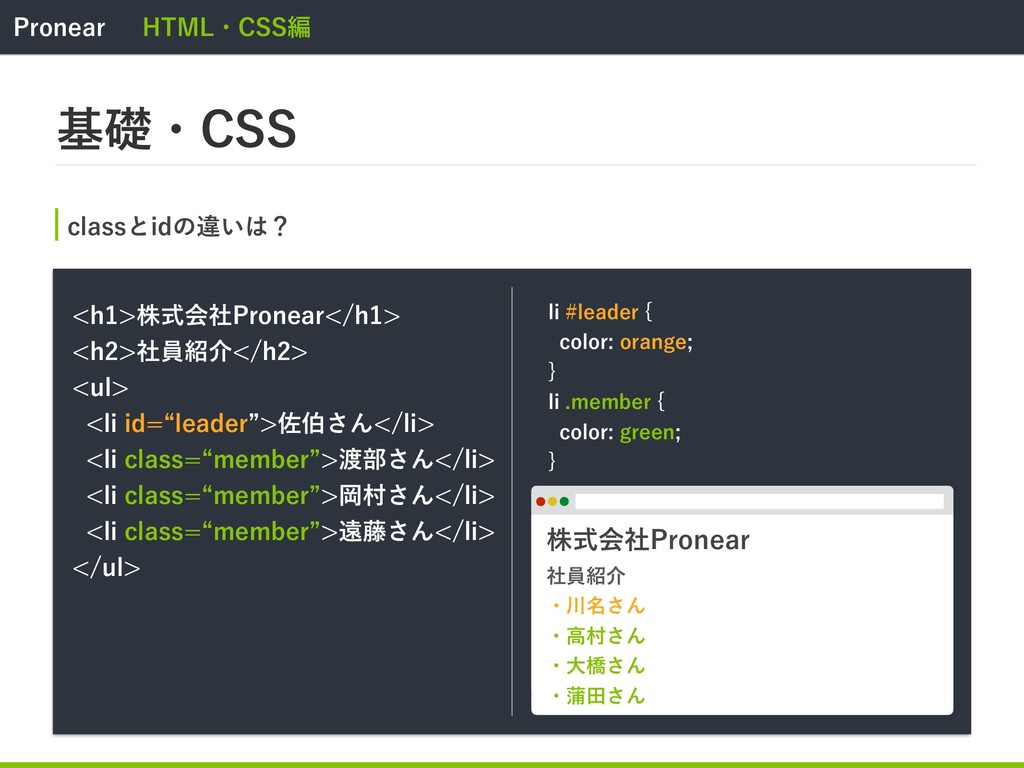Screen dimensions: 1024x768
Task: Click the orange 川名さん preview item
Action: [598, 605]
